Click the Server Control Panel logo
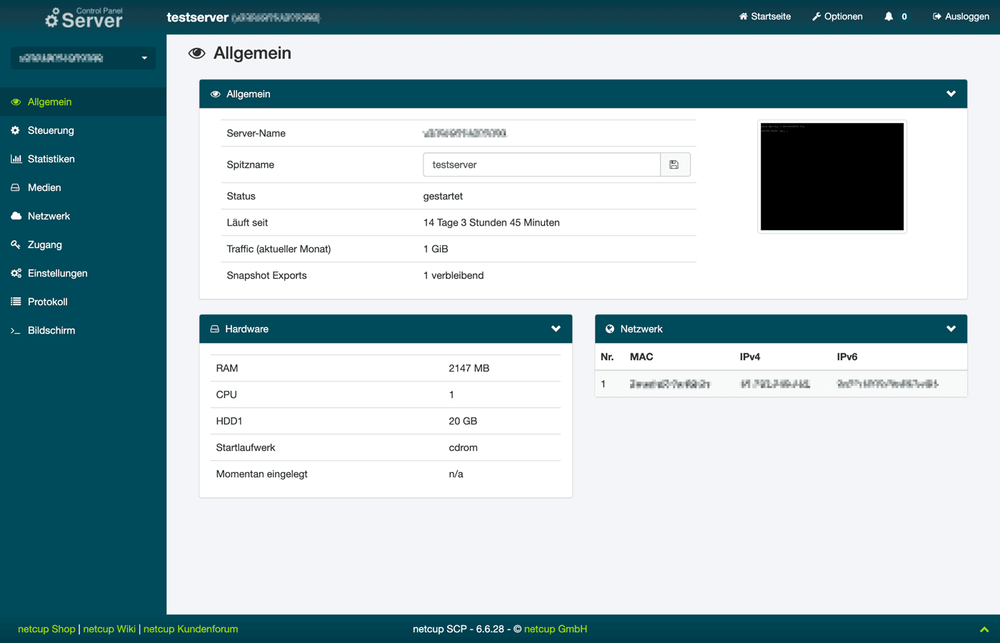1000x643 pixels. 83,17
